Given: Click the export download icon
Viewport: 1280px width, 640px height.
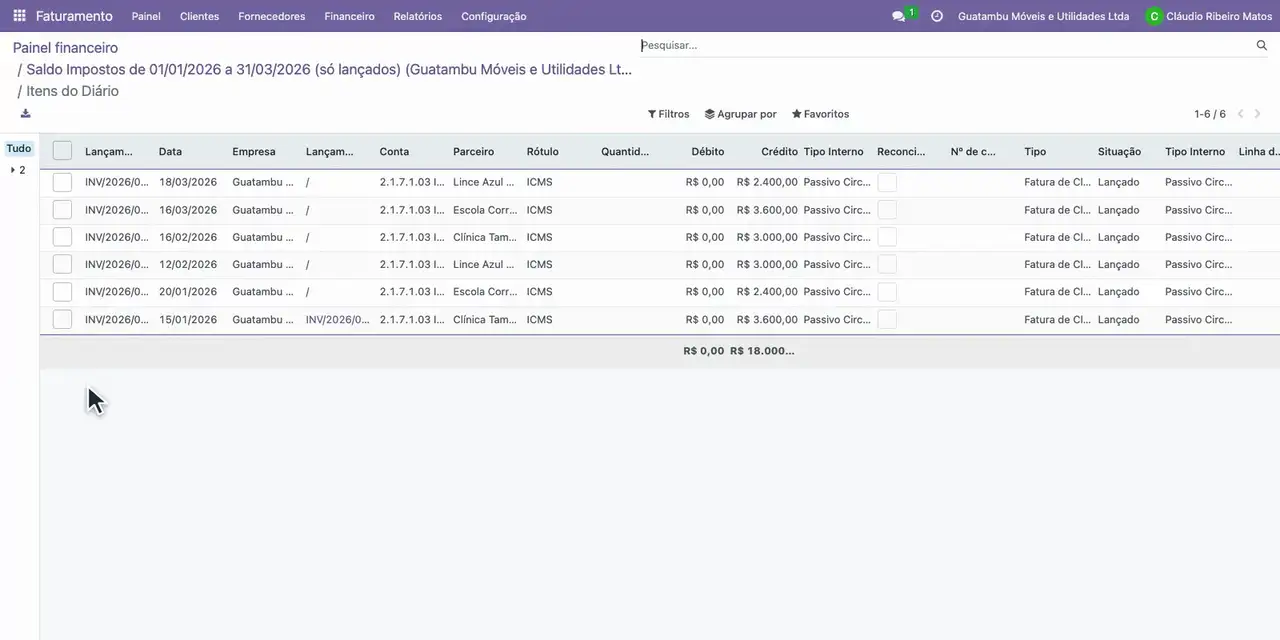Looking at the screenshot, I should point(25,113).
